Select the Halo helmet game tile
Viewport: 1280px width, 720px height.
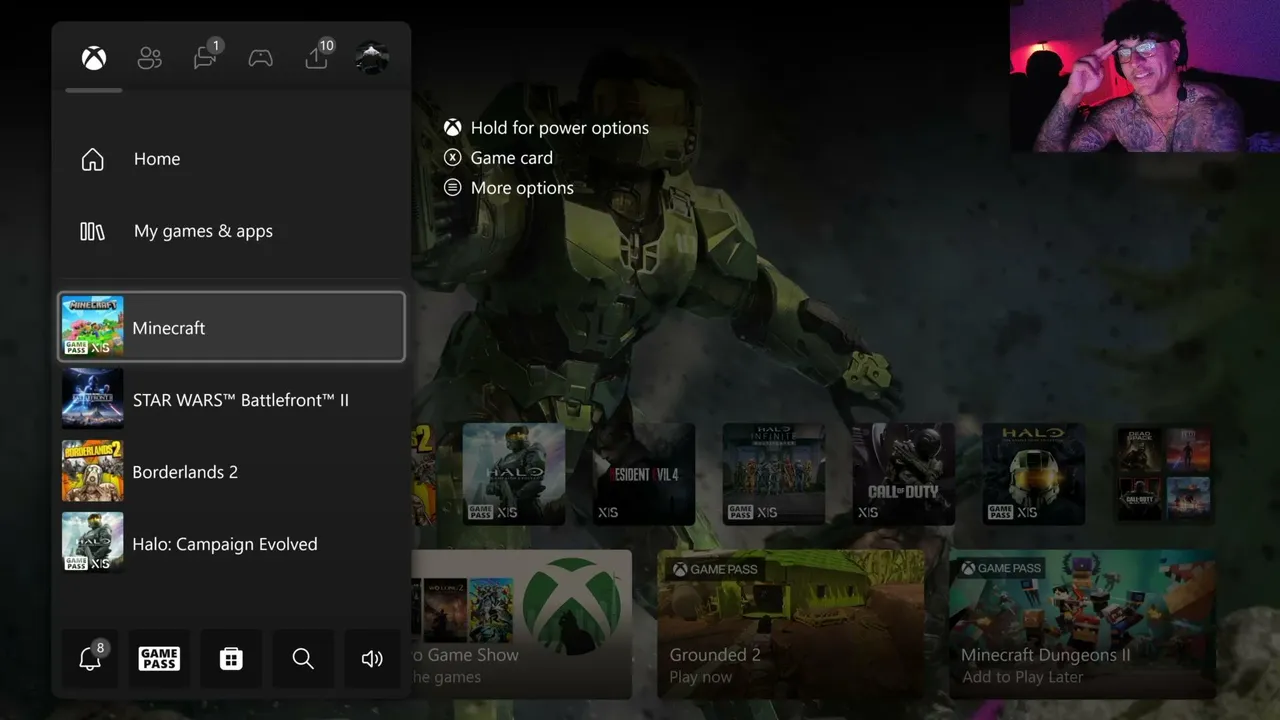(x=1034, y=474)
